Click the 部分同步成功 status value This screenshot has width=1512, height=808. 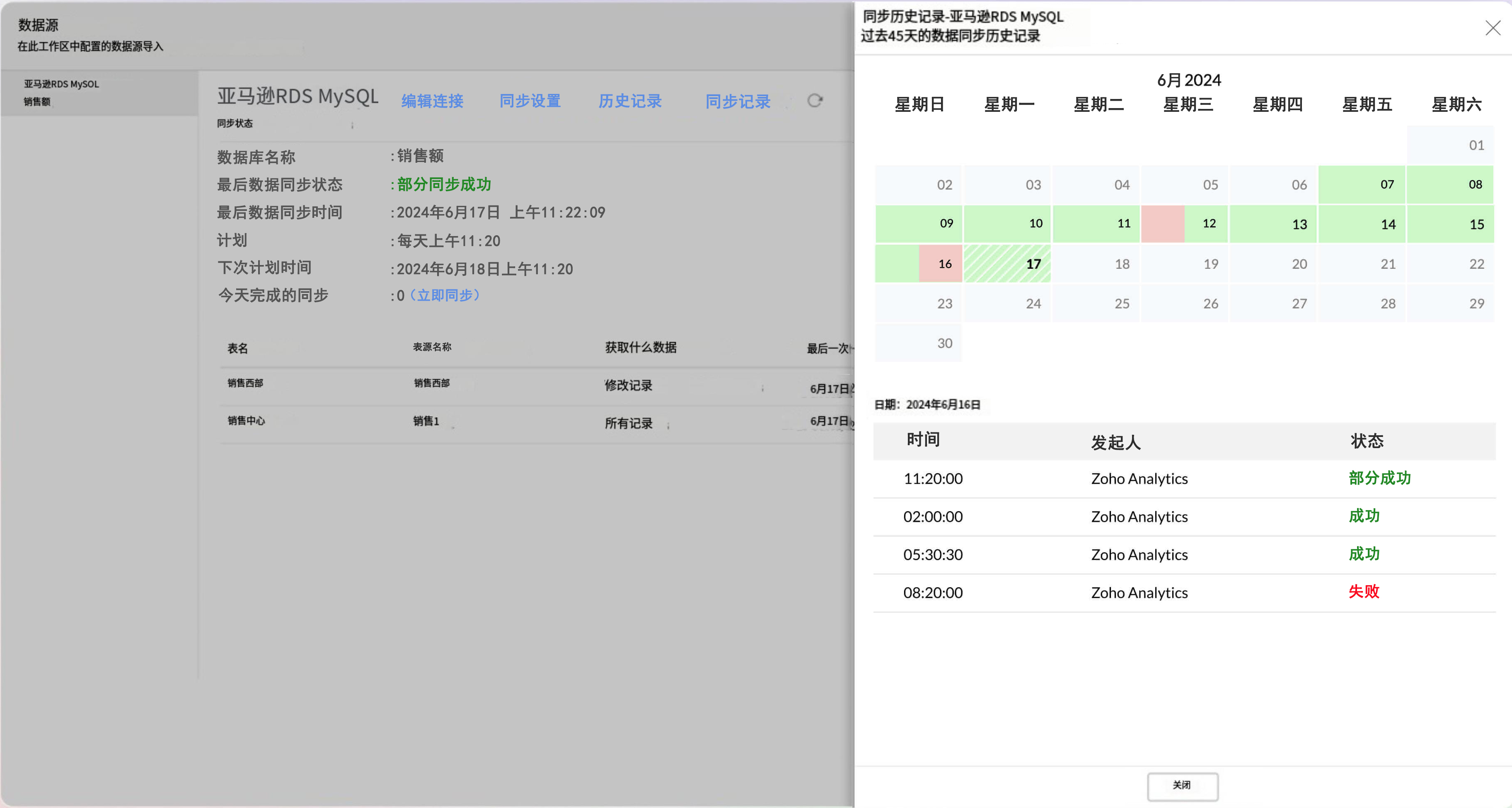(444, 184)
